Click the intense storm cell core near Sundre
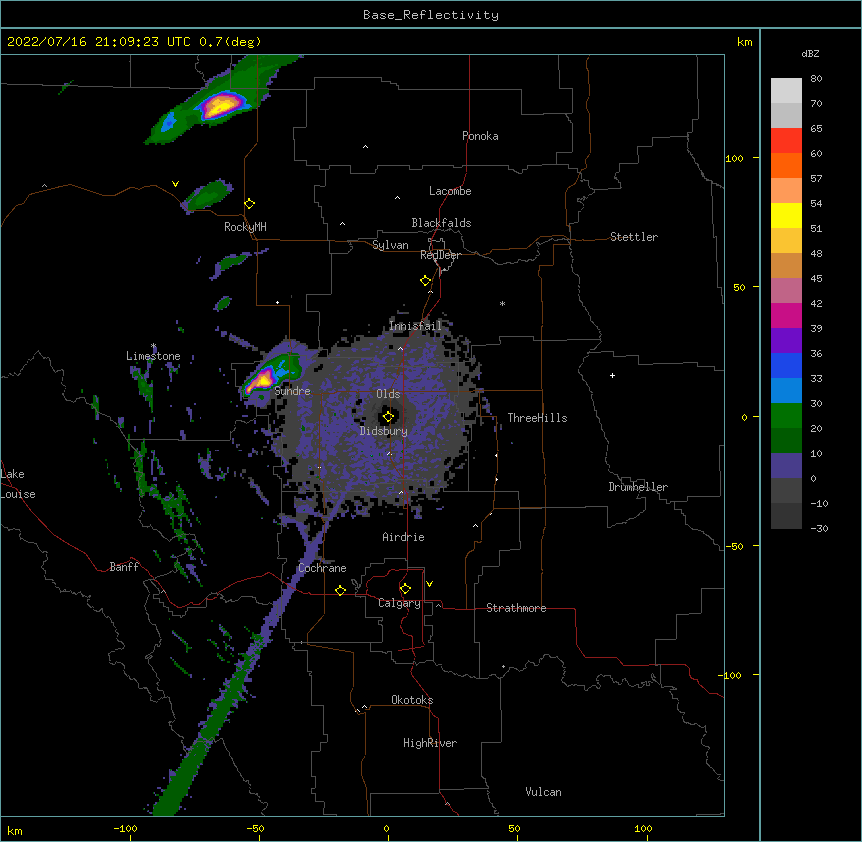The height and width of the screenshot is (842, 862). pyautogui.click(x=262, y=380)
